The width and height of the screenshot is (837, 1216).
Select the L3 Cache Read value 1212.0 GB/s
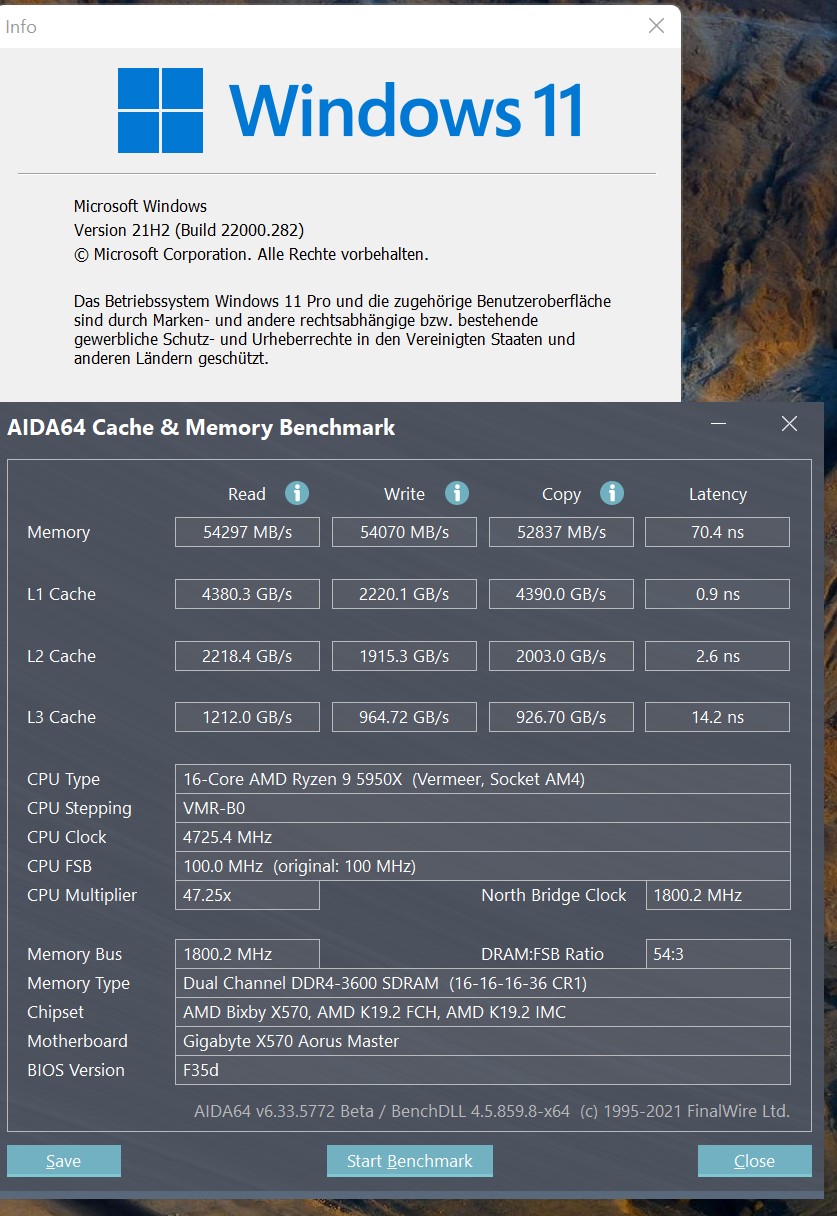point(247,717)
